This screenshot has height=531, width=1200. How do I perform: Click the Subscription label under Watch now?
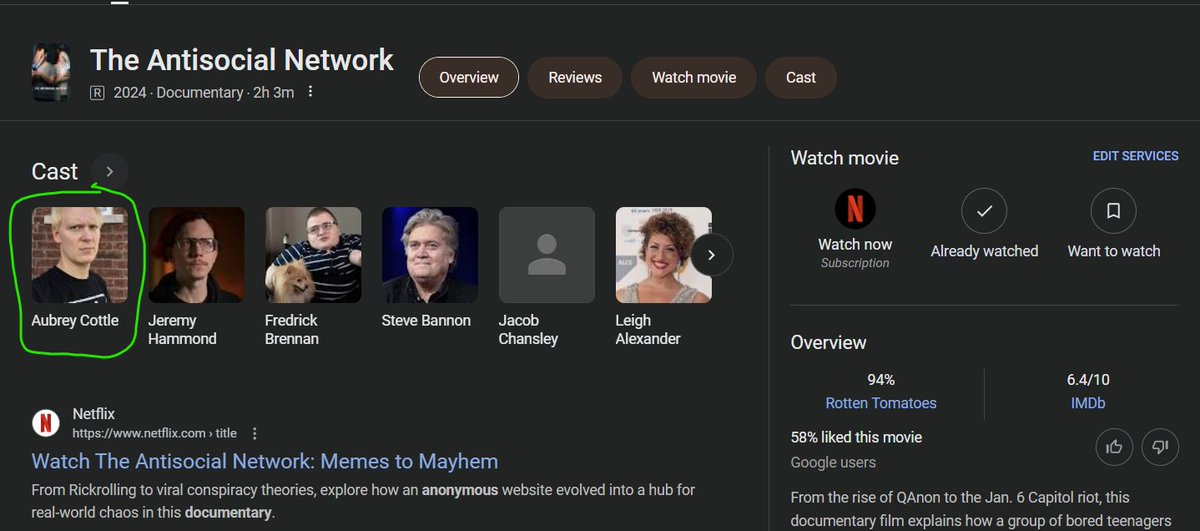[x=855, y=263]
